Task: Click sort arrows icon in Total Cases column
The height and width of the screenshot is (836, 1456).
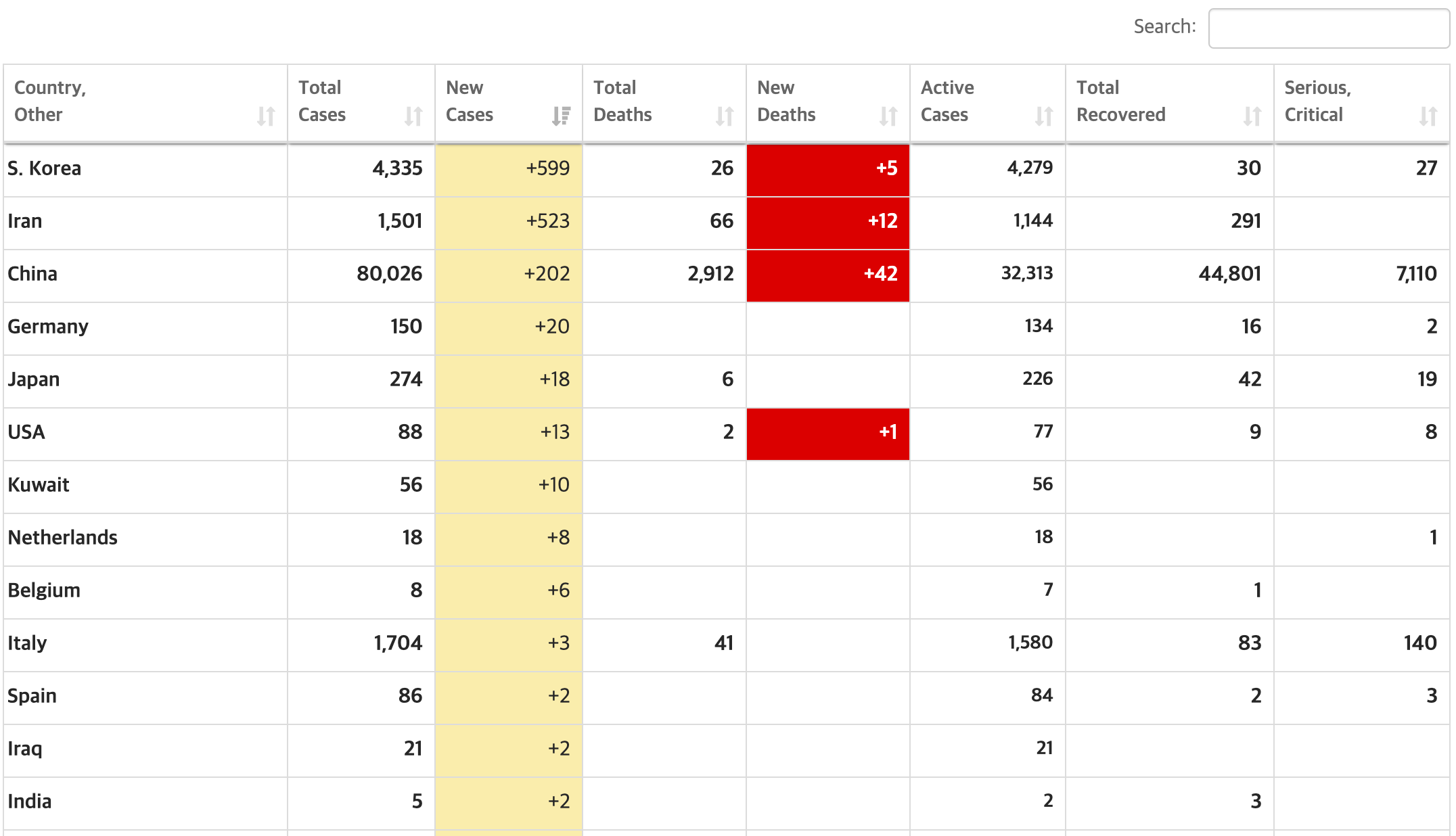Action: (x=413, y=116)
